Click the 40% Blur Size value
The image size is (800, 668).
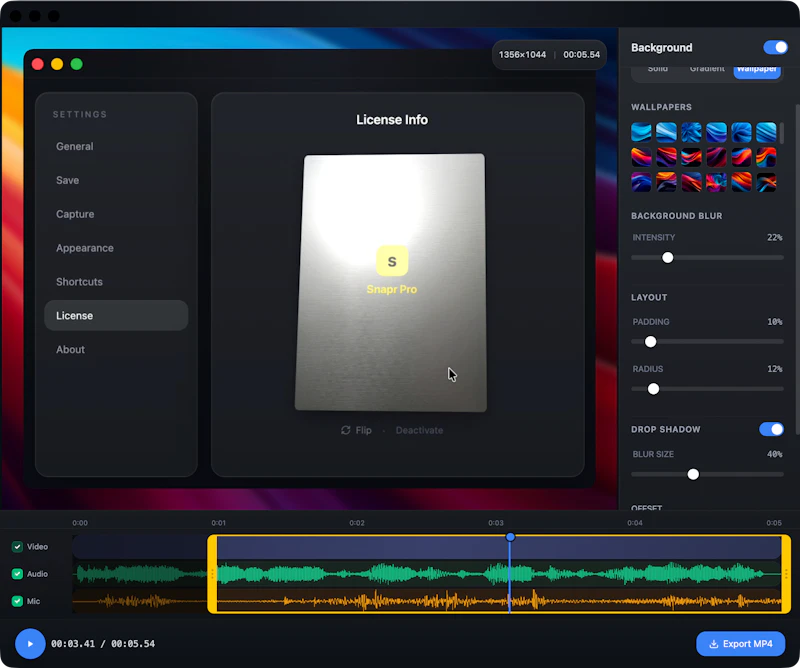coord(774,454)
